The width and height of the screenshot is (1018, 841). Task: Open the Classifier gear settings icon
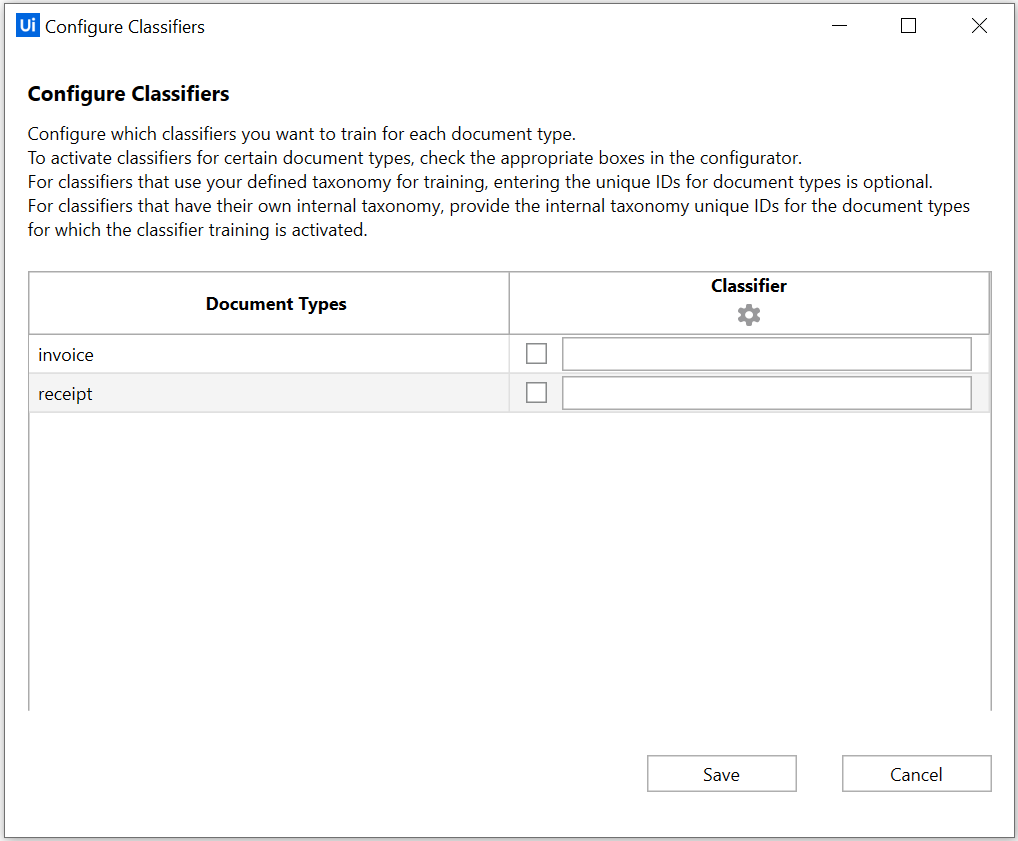(749, 315)
